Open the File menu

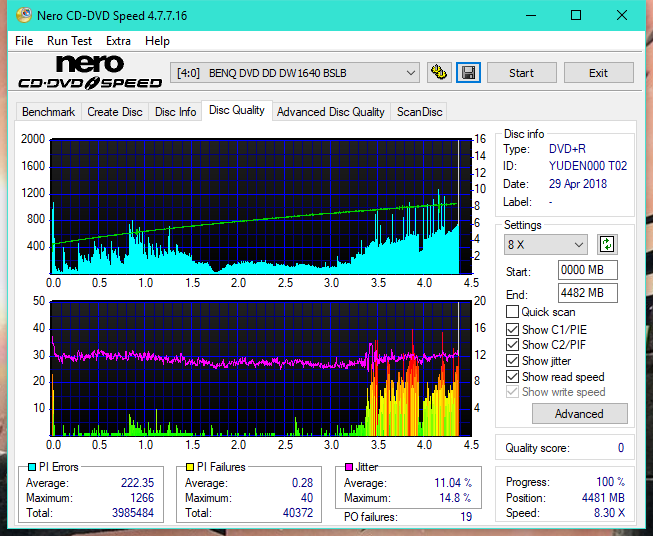click(24, 41)
